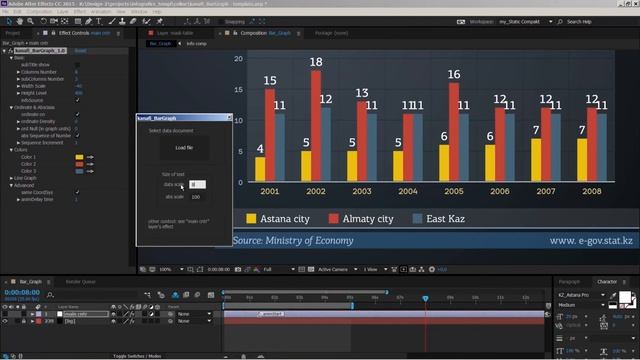Open the yellow Color 1 swatch
The image size is (640, 360).
(80, 157)
